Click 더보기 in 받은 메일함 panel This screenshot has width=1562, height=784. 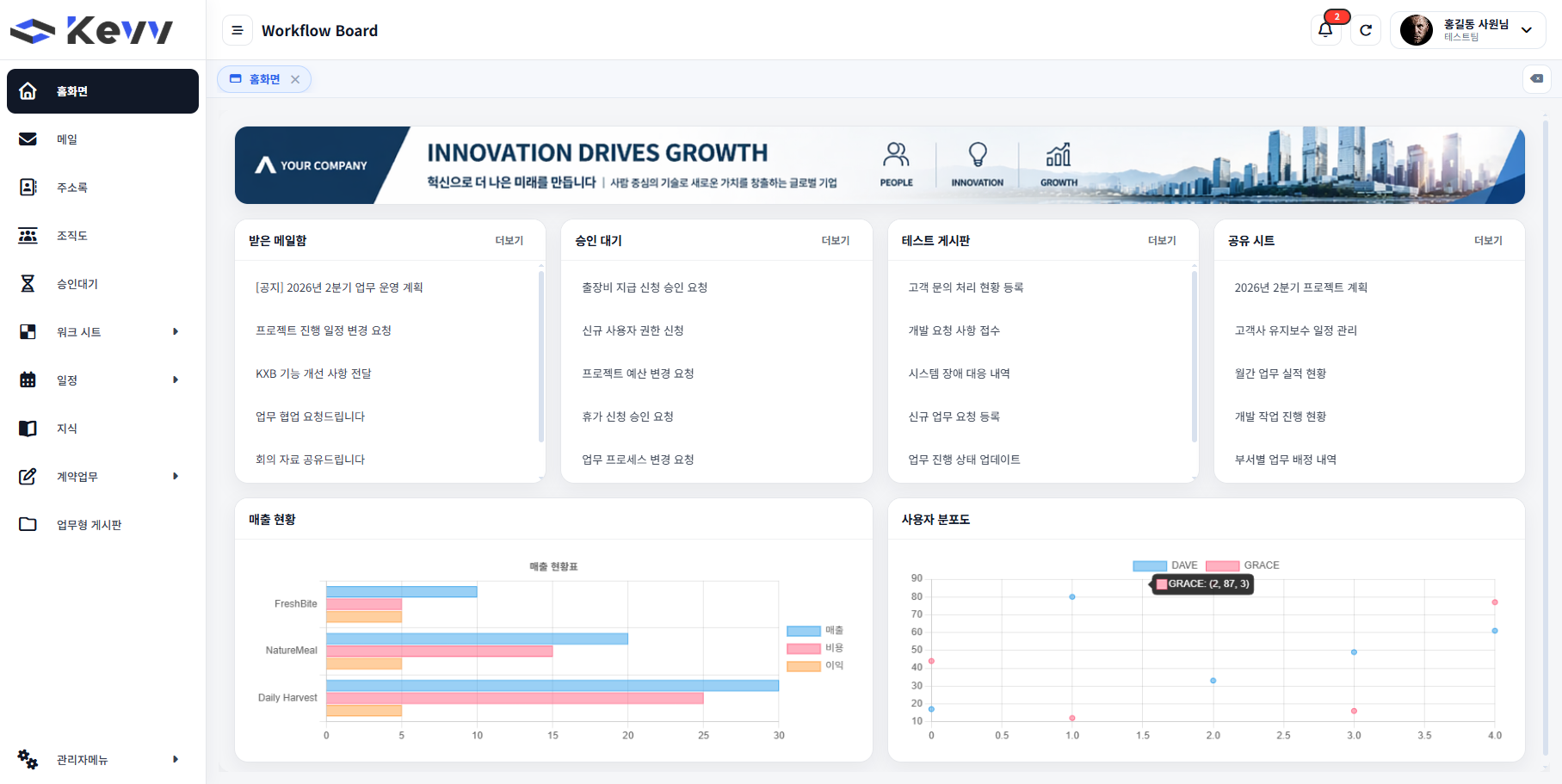click(509, 241)
